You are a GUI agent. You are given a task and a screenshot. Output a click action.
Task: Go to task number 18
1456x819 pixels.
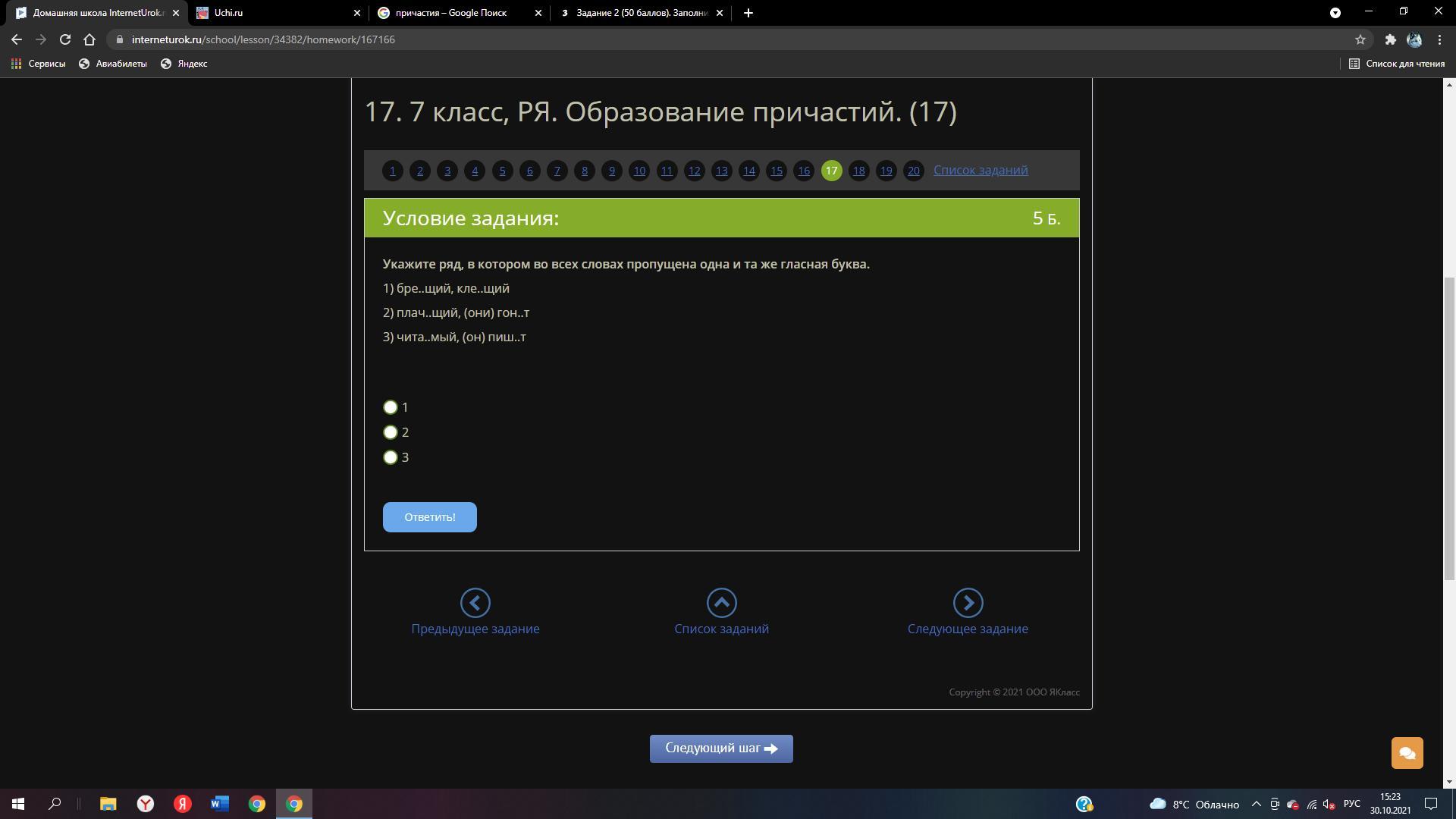coord(858,171)
